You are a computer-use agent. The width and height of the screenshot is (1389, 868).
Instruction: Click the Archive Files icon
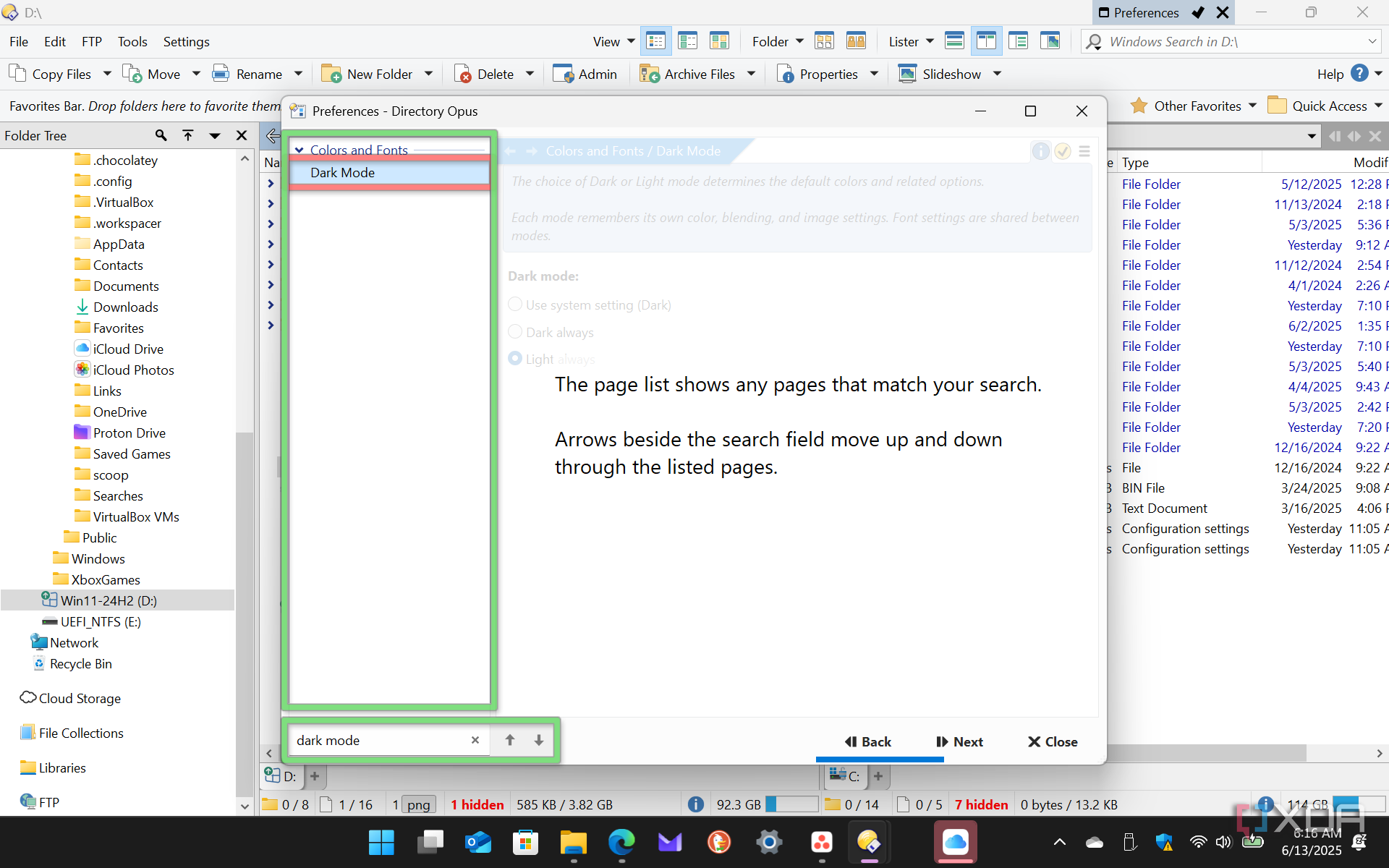650,74
